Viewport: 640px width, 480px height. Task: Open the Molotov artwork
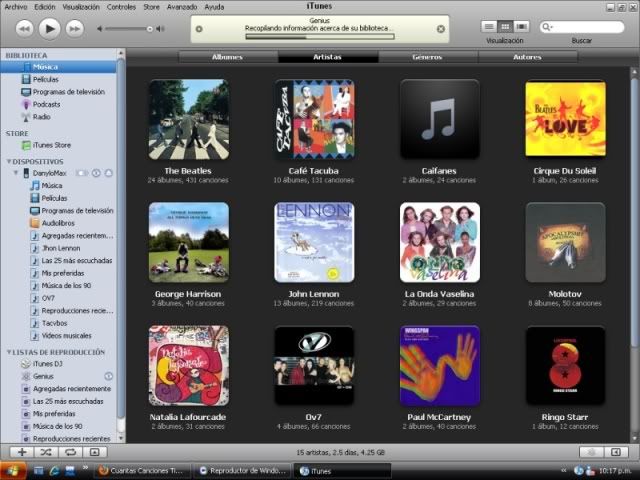[565, 242]
